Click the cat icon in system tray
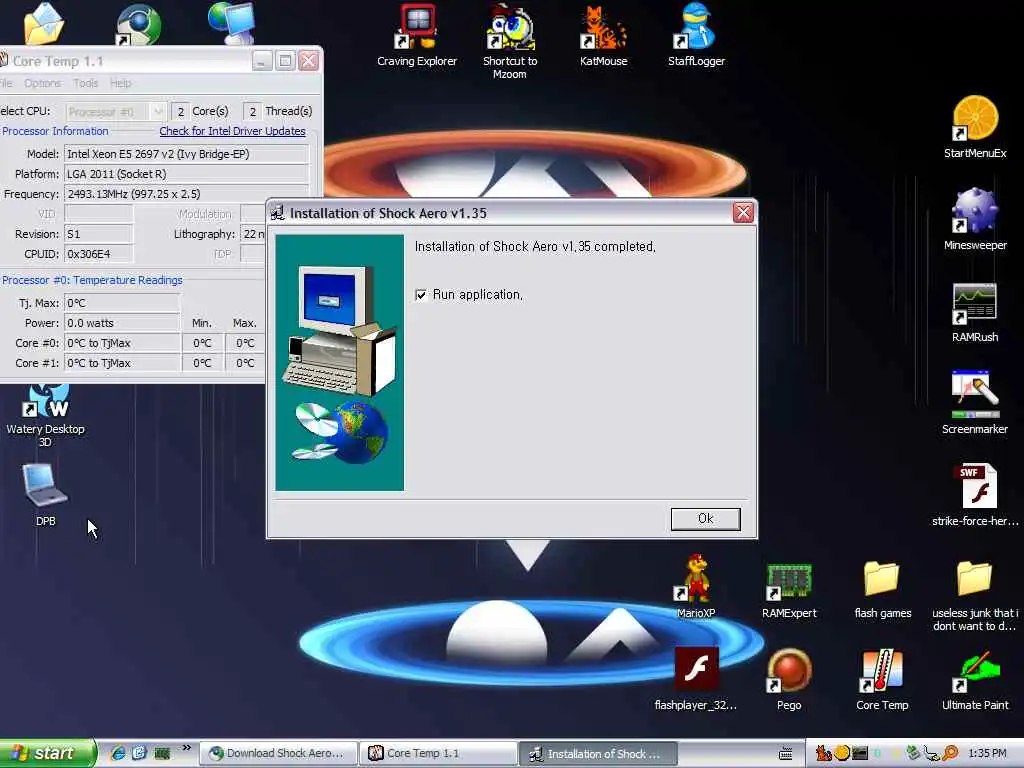Screen dimensions: 1024x768 (823, 753)
